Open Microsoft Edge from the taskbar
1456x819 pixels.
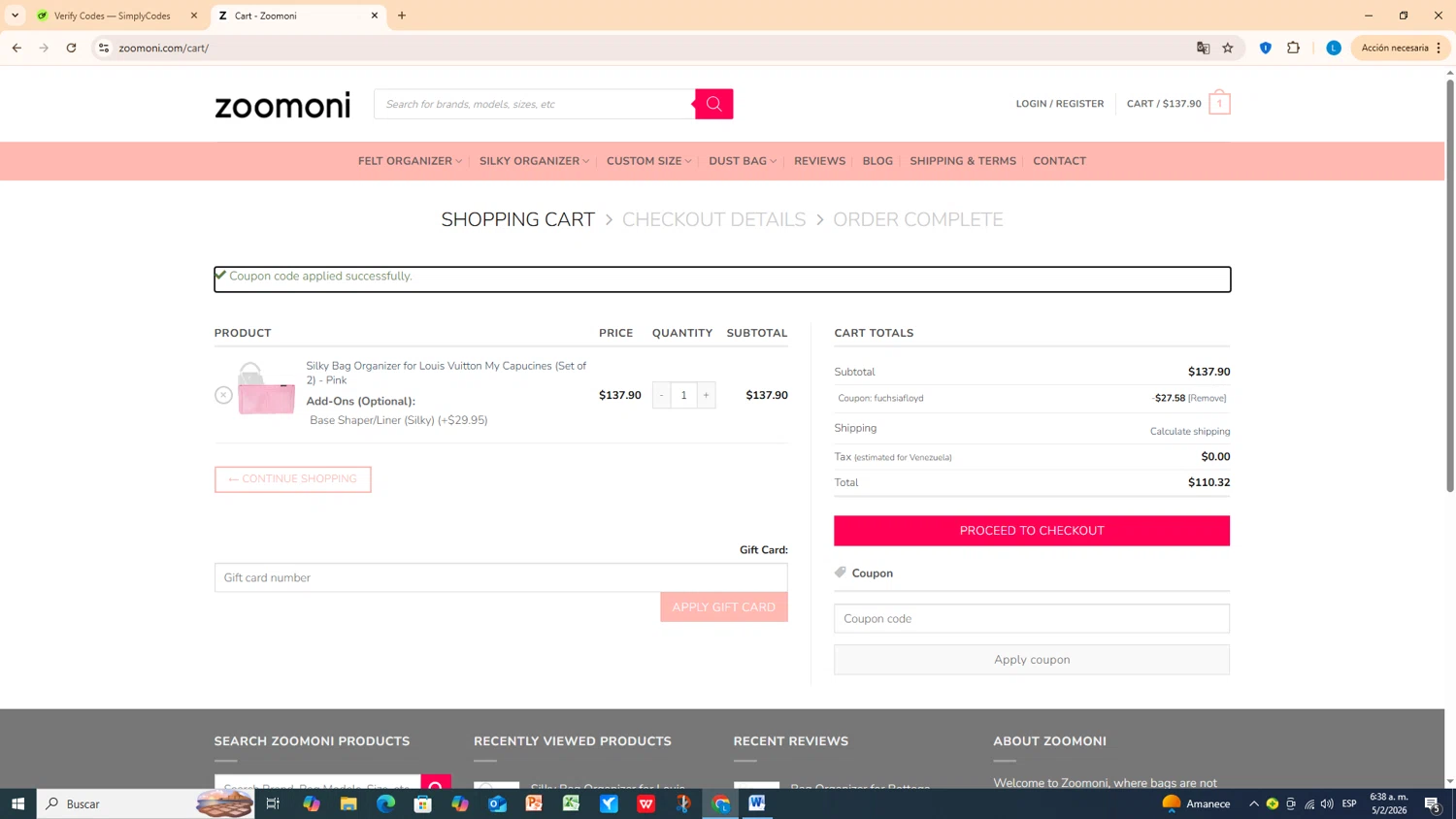coord(385,803)
